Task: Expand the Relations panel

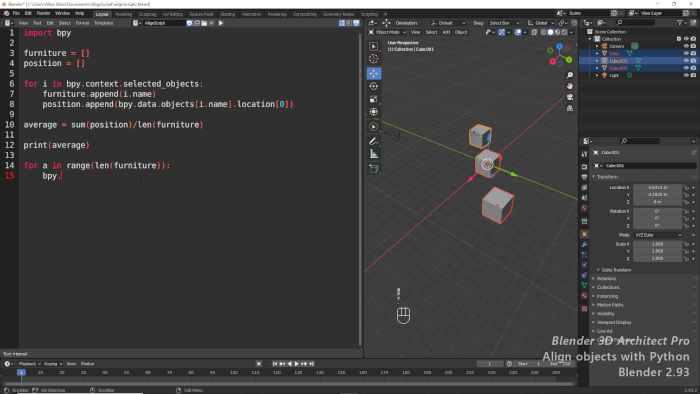Action: 606,278
